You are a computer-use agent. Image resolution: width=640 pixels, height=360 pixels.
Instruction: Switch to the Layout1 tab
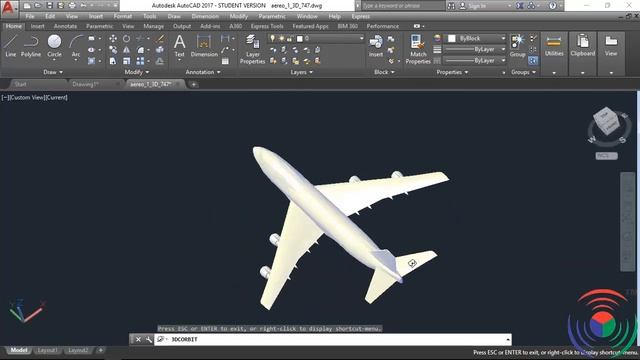point(47,350)
